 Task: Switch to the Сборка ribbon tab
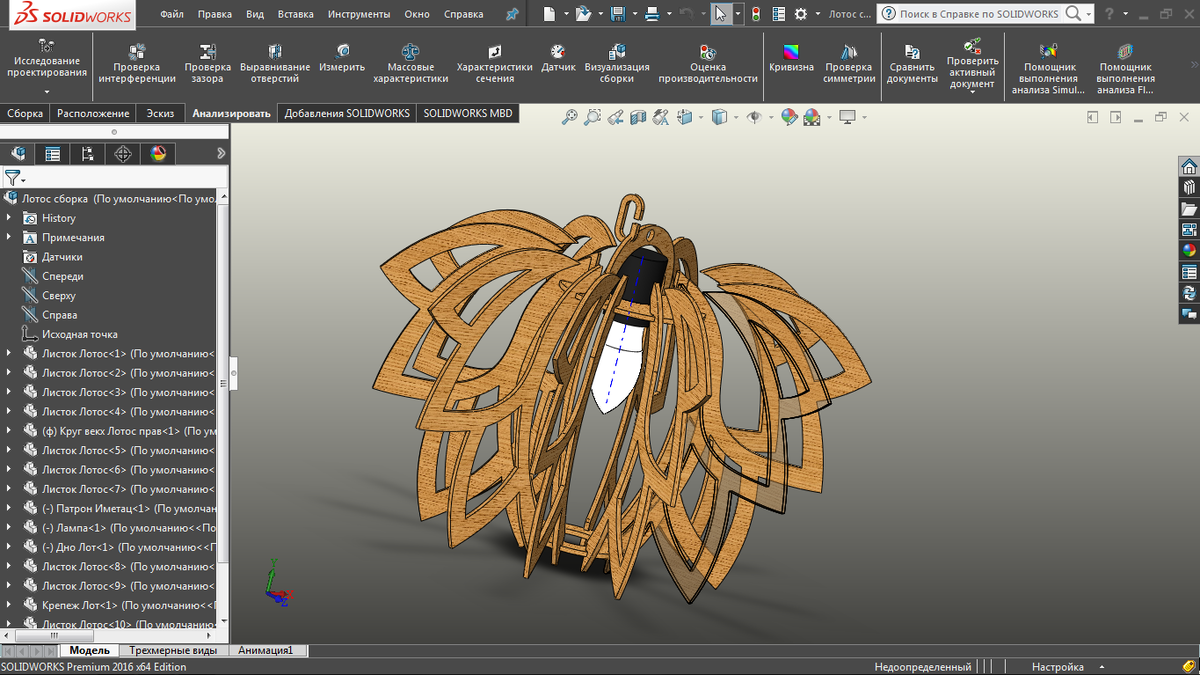[x=25, y=114]
